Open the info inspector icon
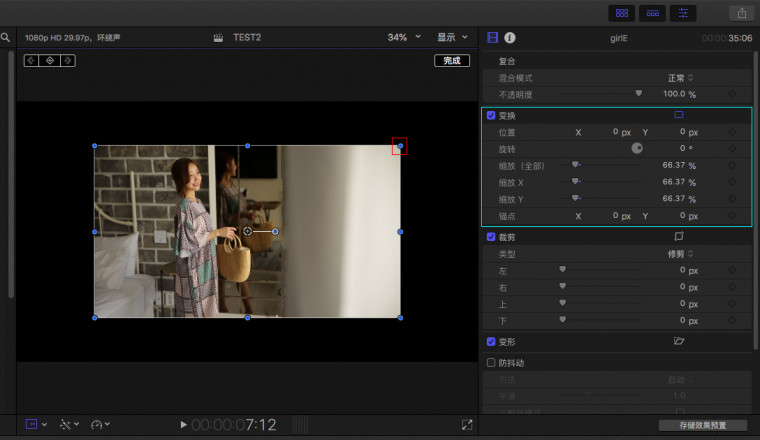760x440 pixels. click(509, 38)
